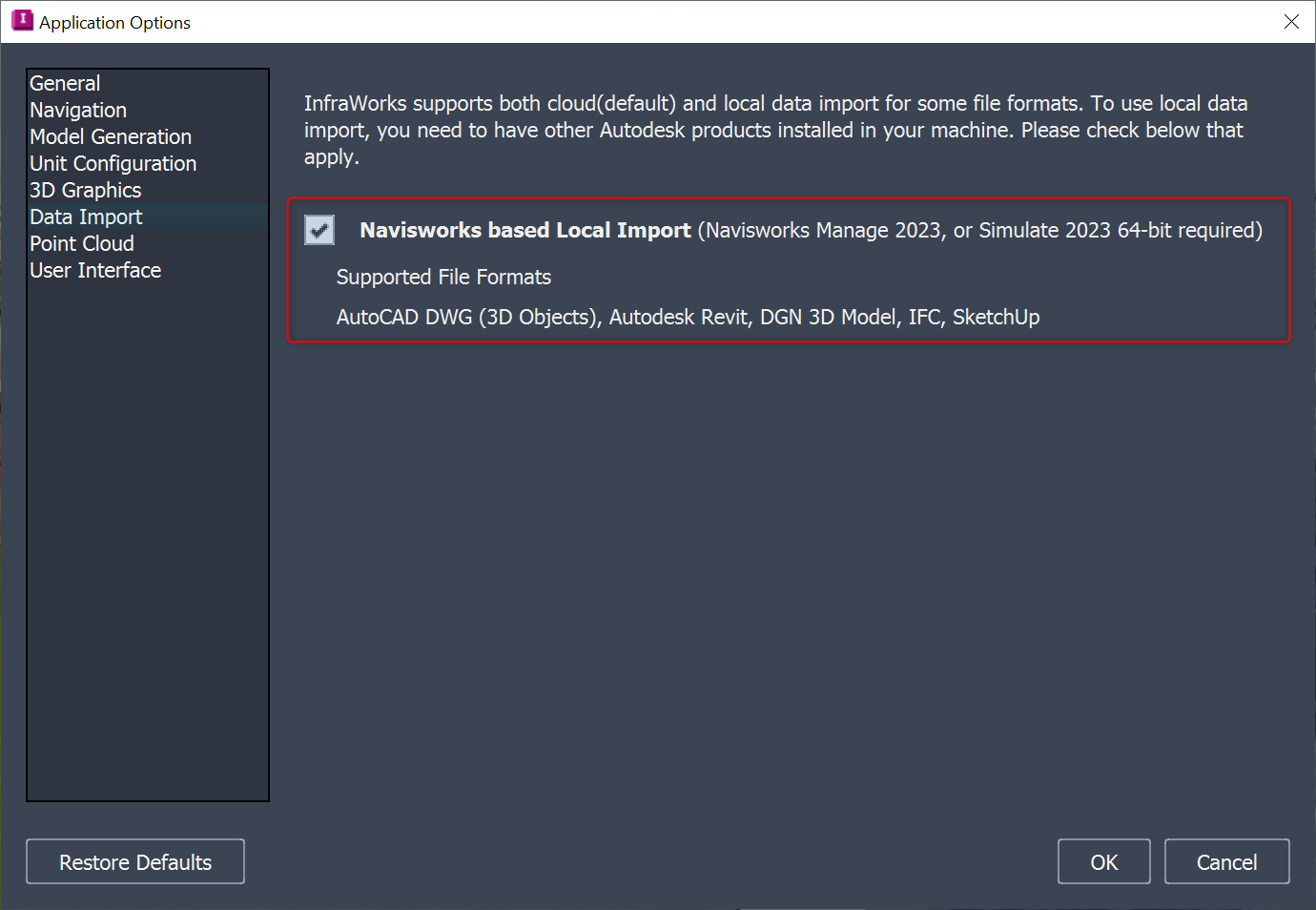The height and width of the screenshot is (910, 1316).
Task: Click the InfraWorks application icon in title bar
Action: click(21, 20)
